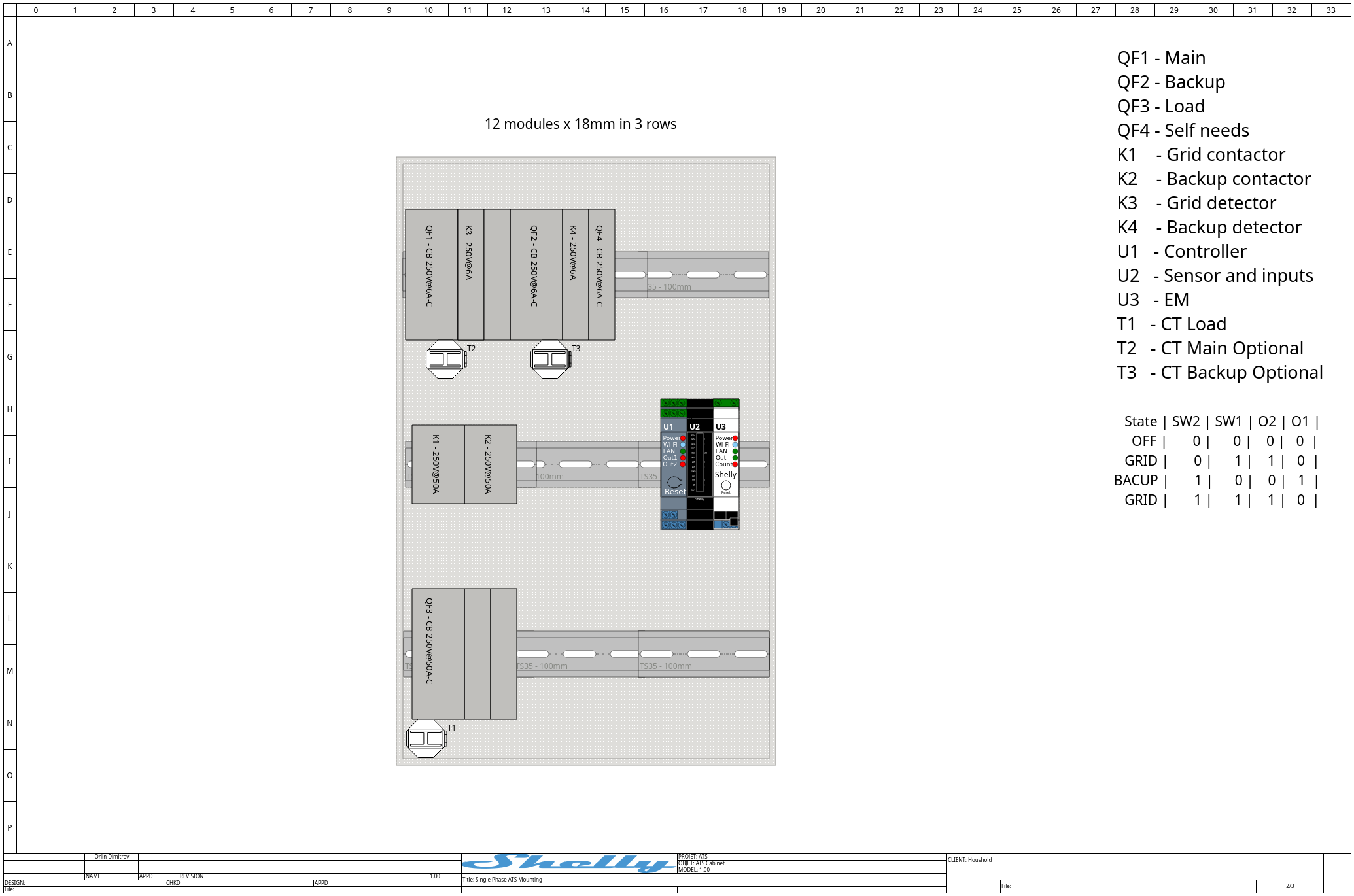Select the QF4 circuit breaker block
The image size is (1354, 896).
[x=602, y=275]
